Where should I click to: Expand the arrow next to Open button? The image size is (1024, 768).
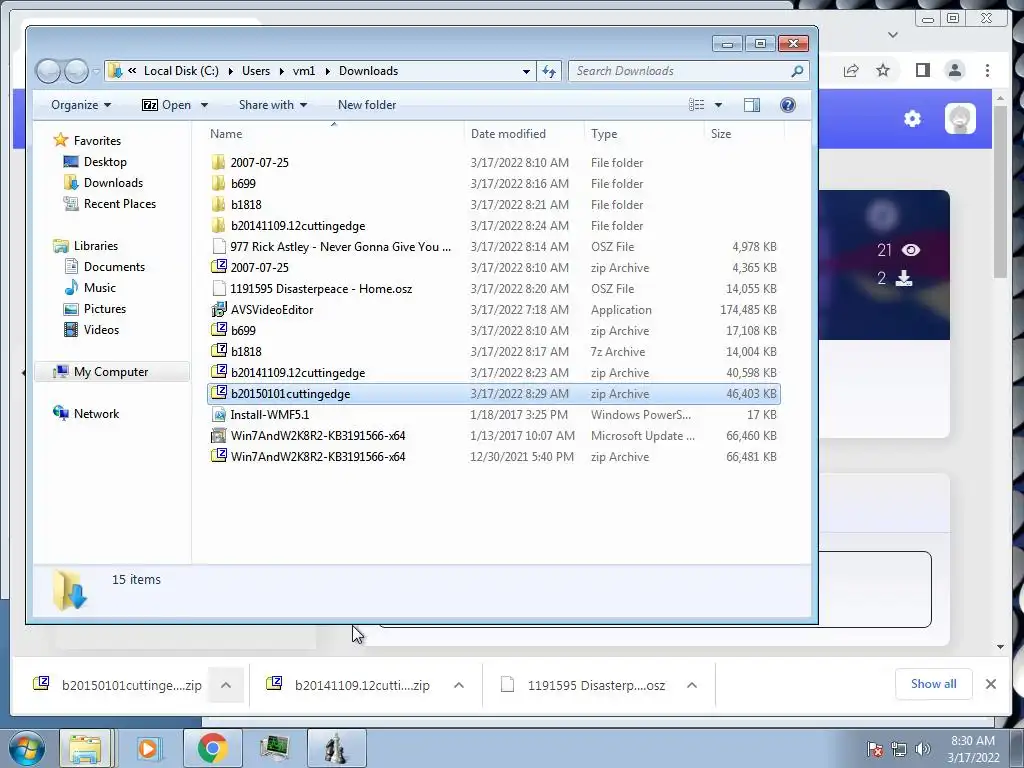coord(204,105)
